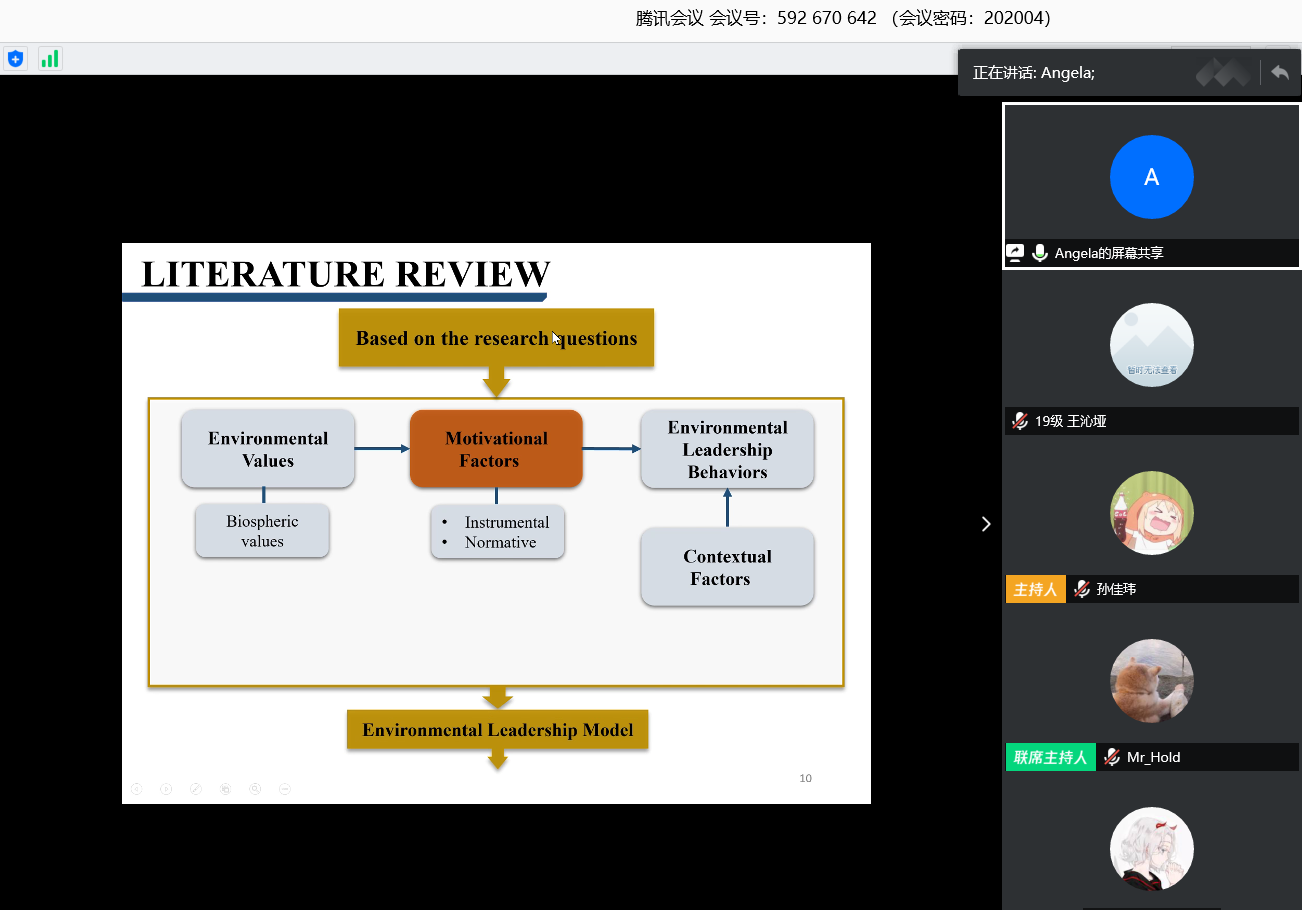Click Angela's green microphone icon
Image resolution: width=1302 pixels, height=910 pixels.
click(x=1040, y=253)
